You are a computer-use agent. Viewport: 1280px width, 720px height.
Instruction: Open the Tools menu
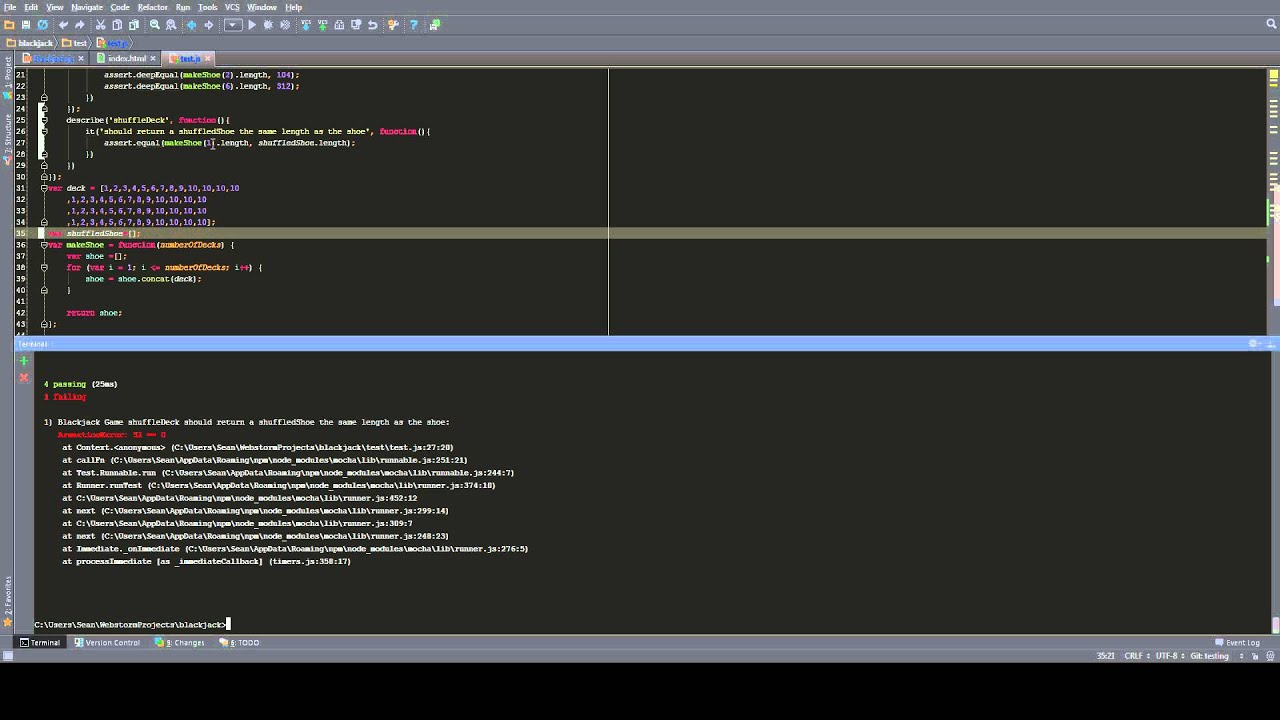tap(208, 7)
